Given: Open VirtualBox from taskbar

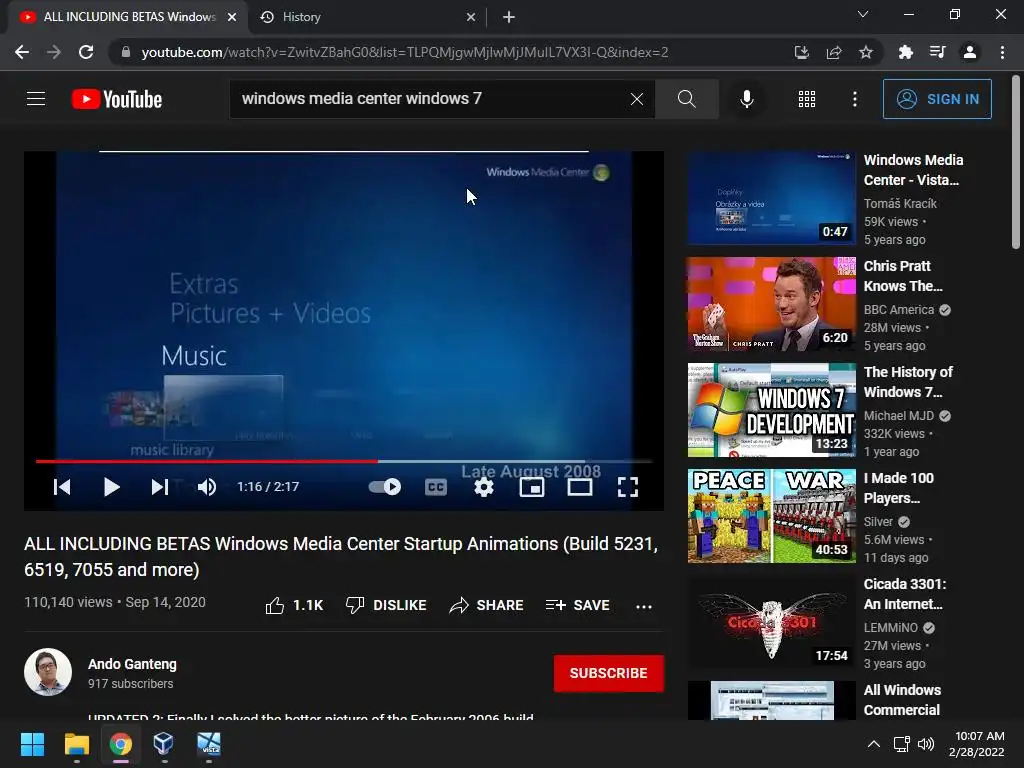Looking at the screenshot, I should pyautogui.click(x=163, y=744).
